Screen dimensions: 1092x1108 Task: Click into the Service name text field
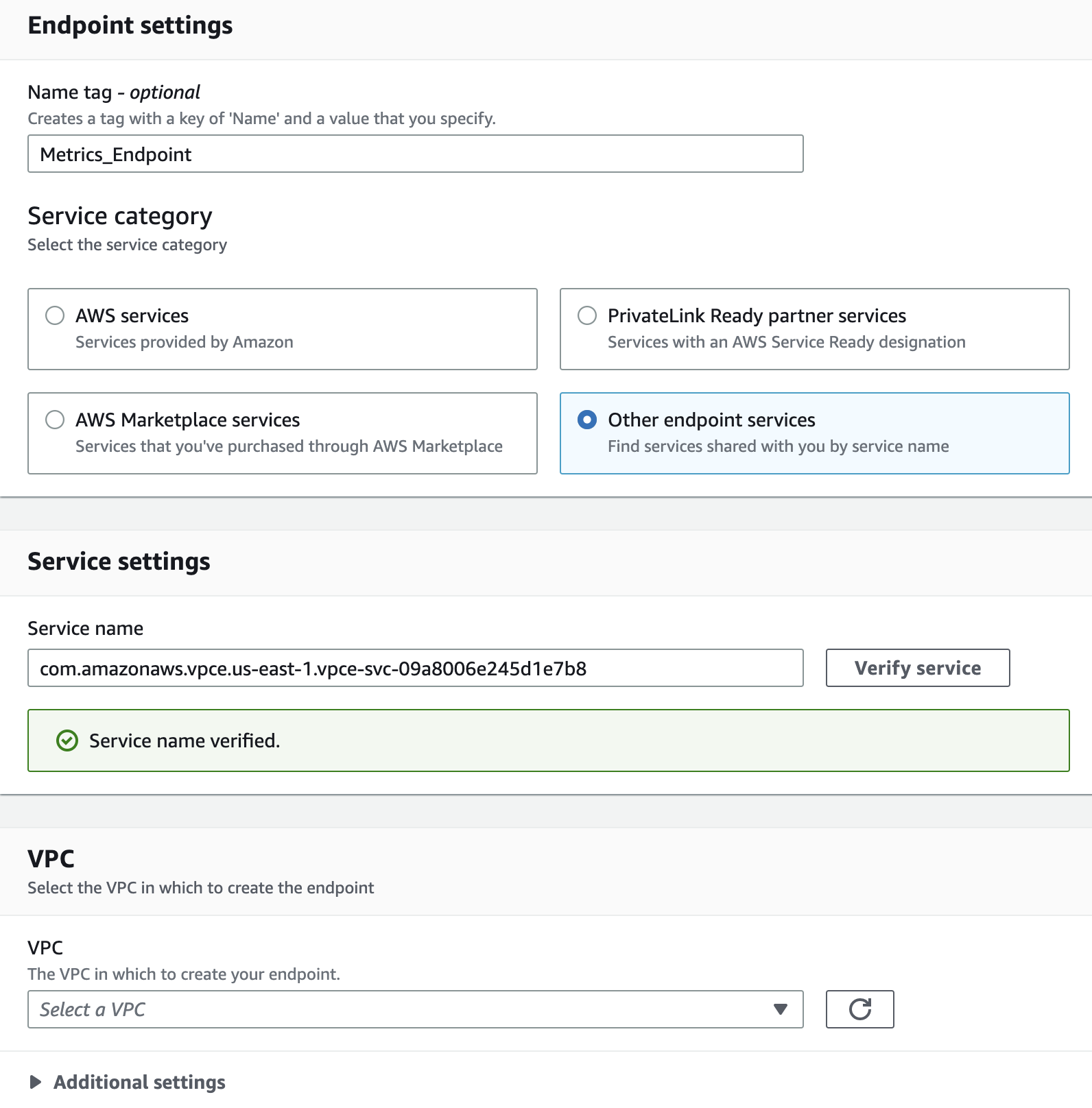[415, 668]
